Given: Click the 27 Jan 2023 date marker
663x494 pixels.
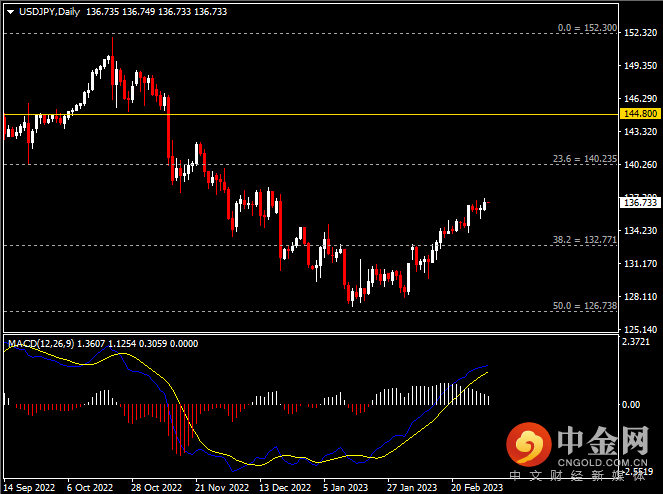Looking at the screenshot, I should coord(412,487).
